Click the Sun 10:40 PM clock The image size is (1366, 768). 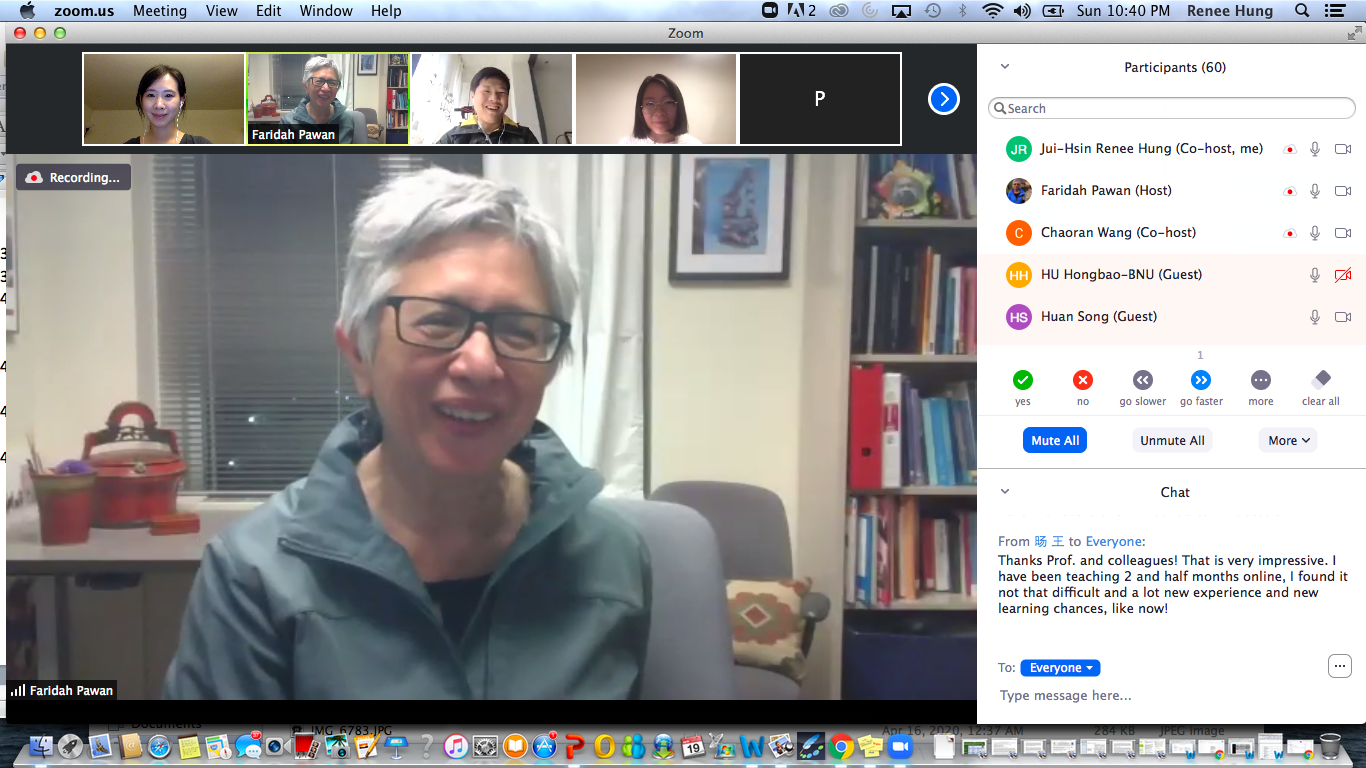(x=1123, y=11)
